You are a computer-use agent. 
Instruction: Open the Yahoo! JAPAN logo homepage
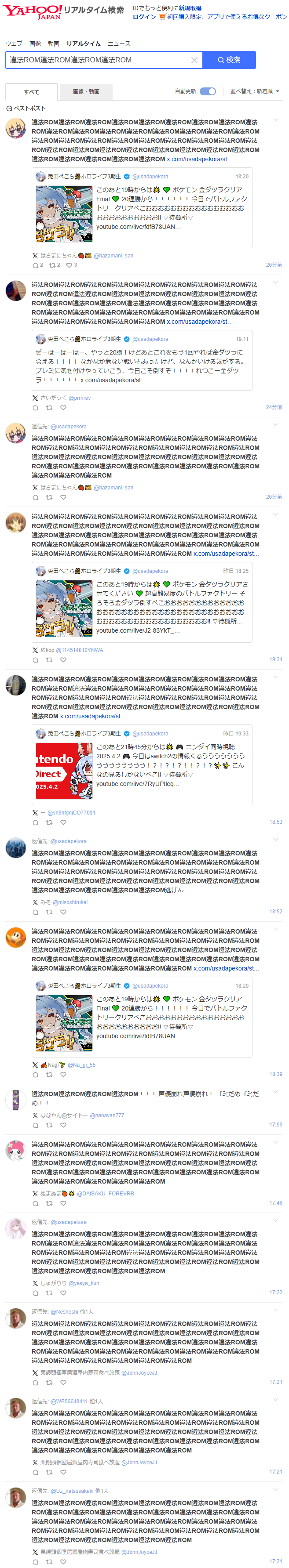pyautogui.click(x=32, y=11)
